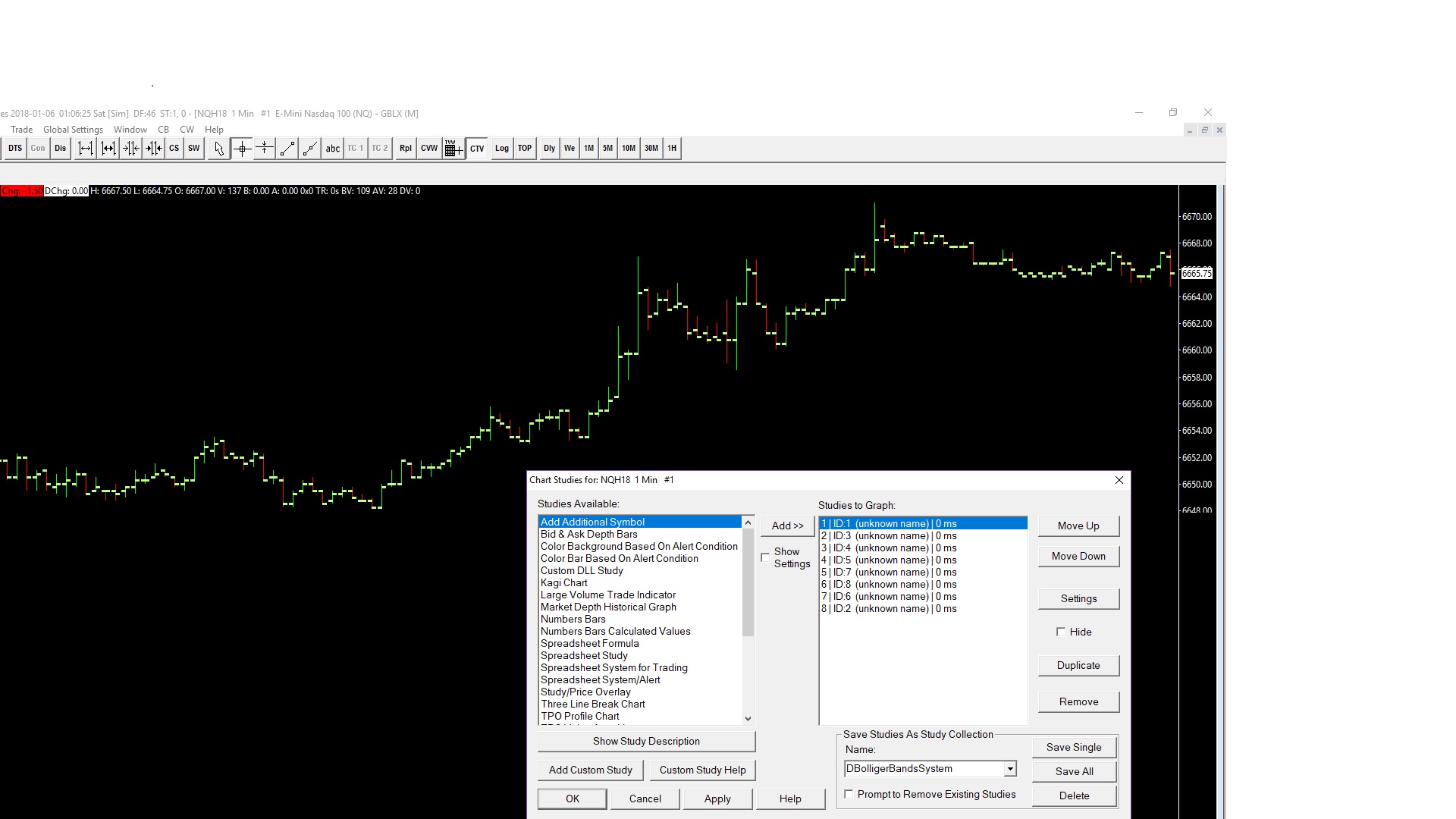Click the Dis toolbar button
This screenshot has width=1456, height=819.
point(61,149)
